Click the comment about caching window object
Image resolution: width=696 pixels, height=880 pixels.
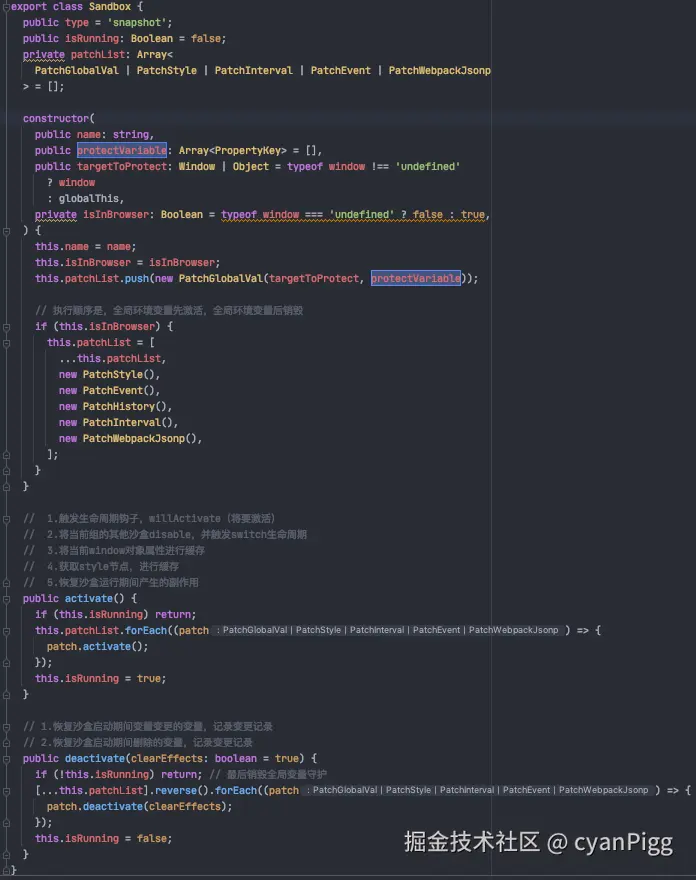click(x=114, y=551)
